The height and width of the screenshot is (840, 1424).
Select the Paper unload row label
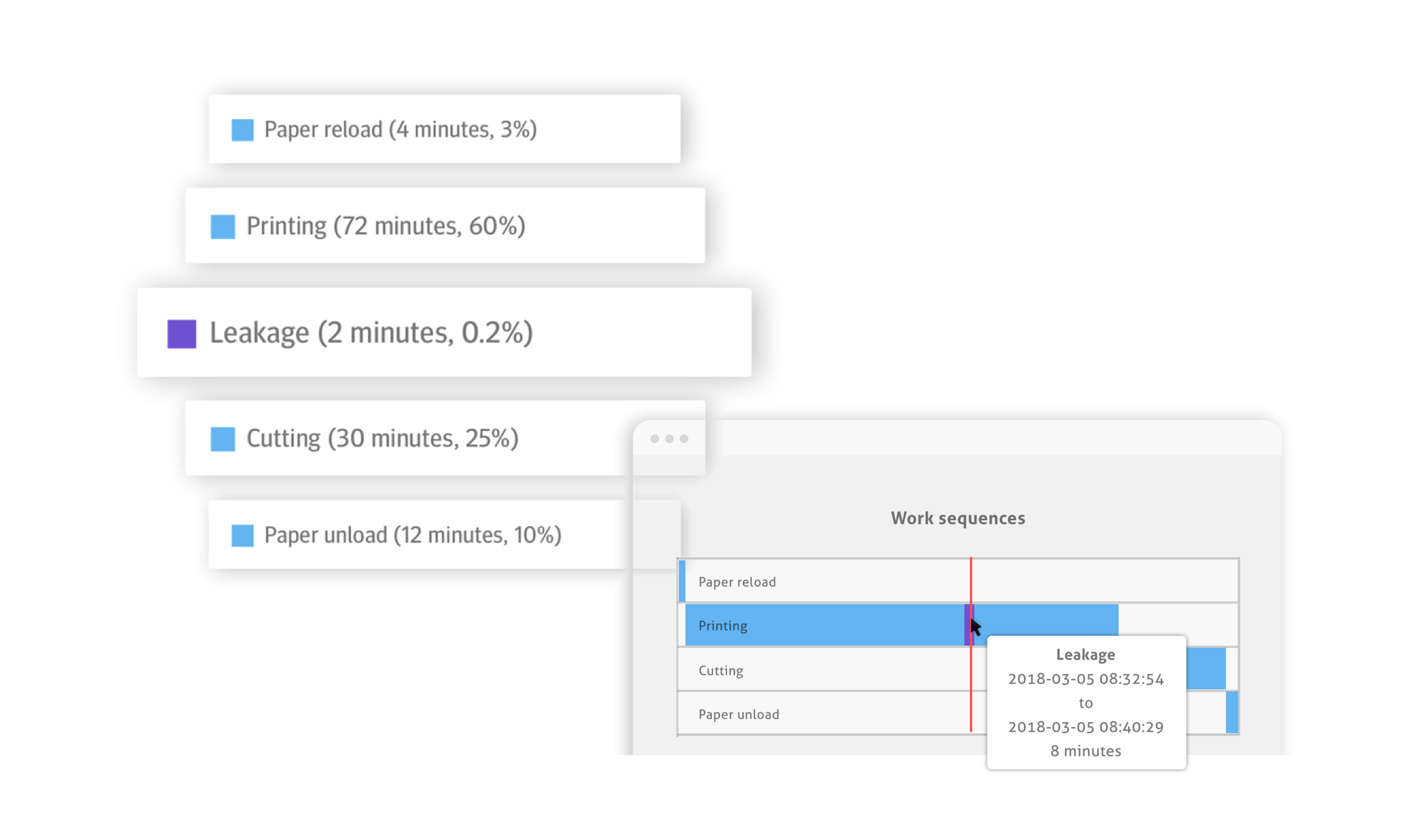(x=738, y=714)
